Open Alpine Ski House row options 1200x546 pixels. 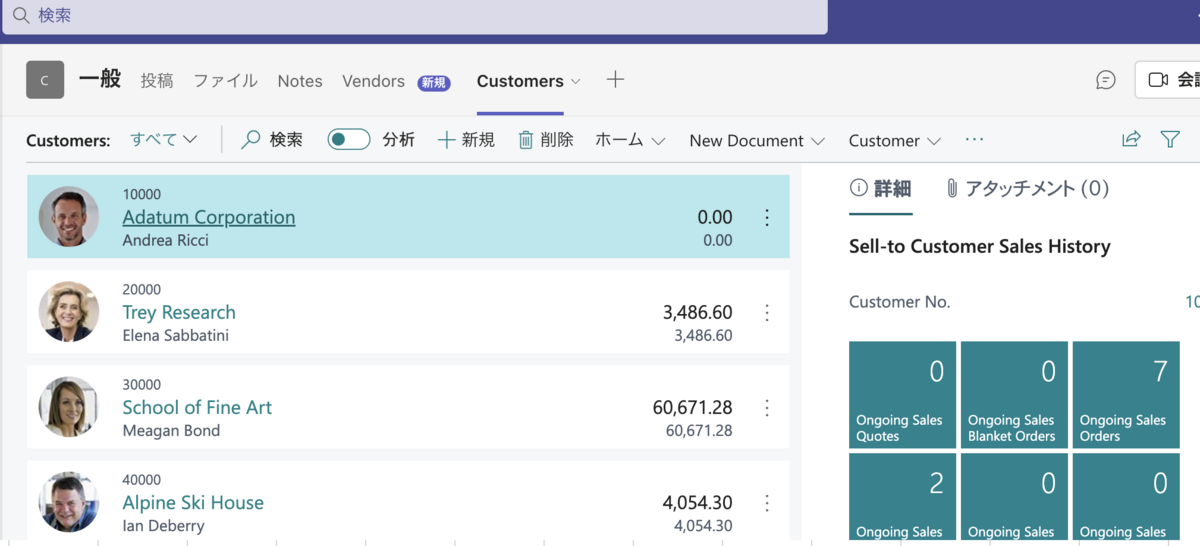click(767, 502)
